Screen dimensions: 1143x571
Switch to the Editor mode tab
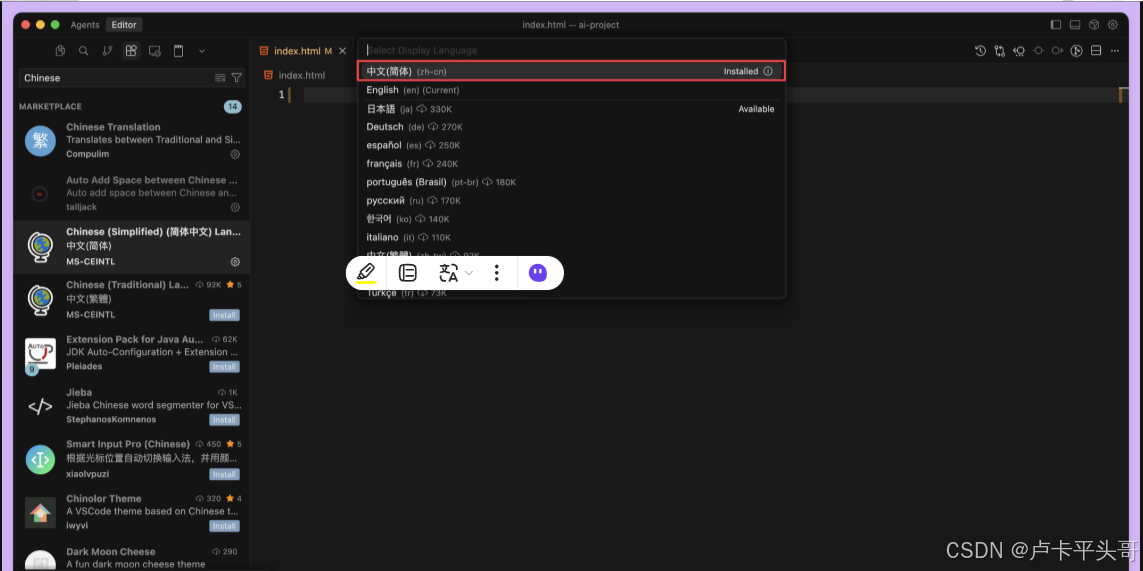point(124,25)
